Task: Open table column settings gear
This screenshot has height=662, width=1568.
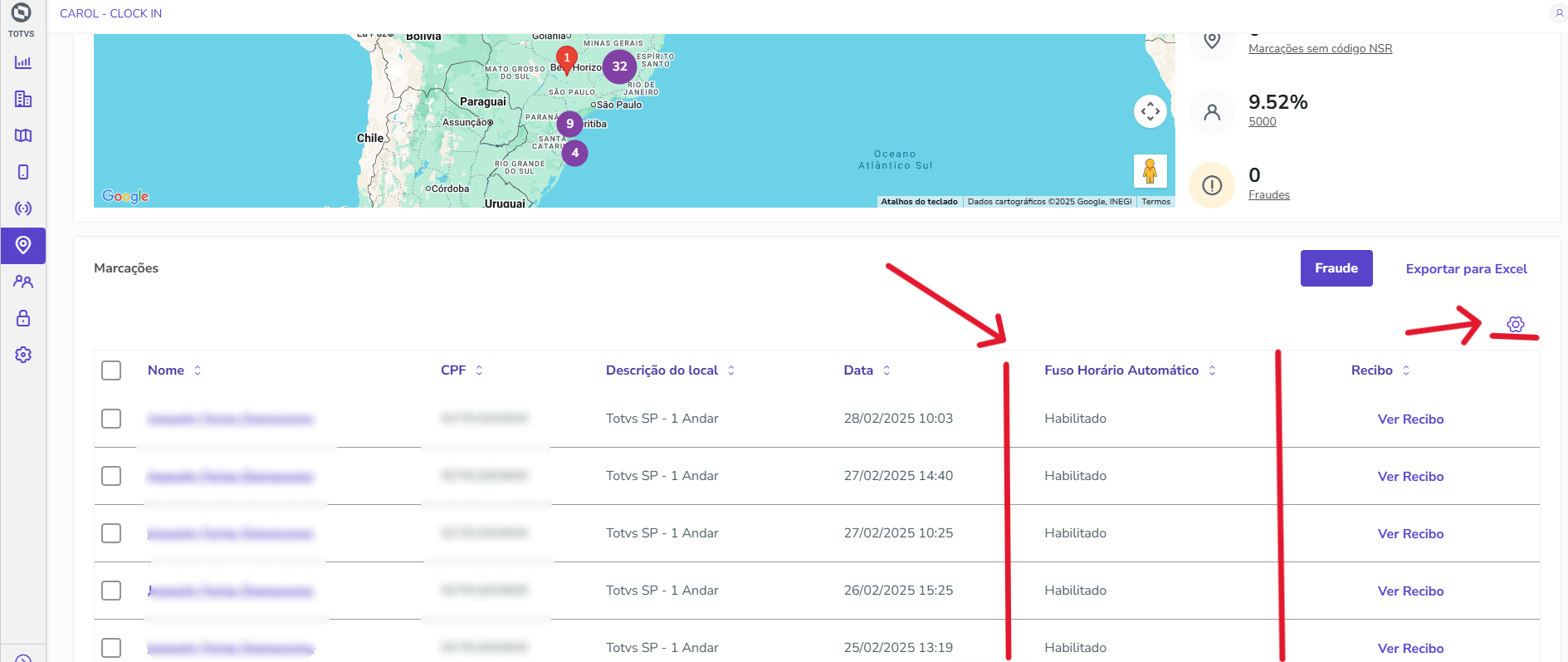Action: click(1516, 324)
